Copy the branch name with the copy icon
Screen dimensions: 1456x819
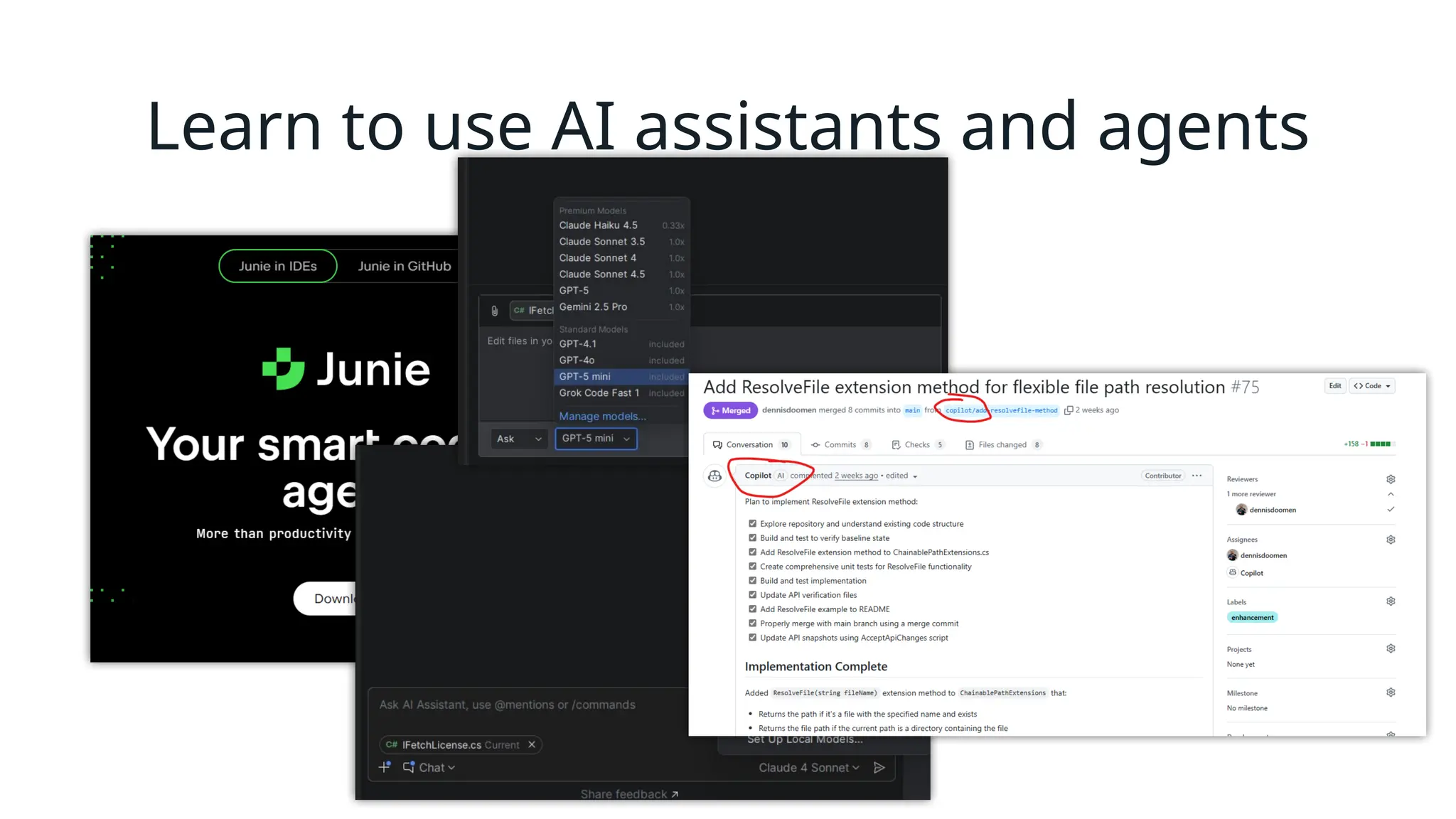1068,410
